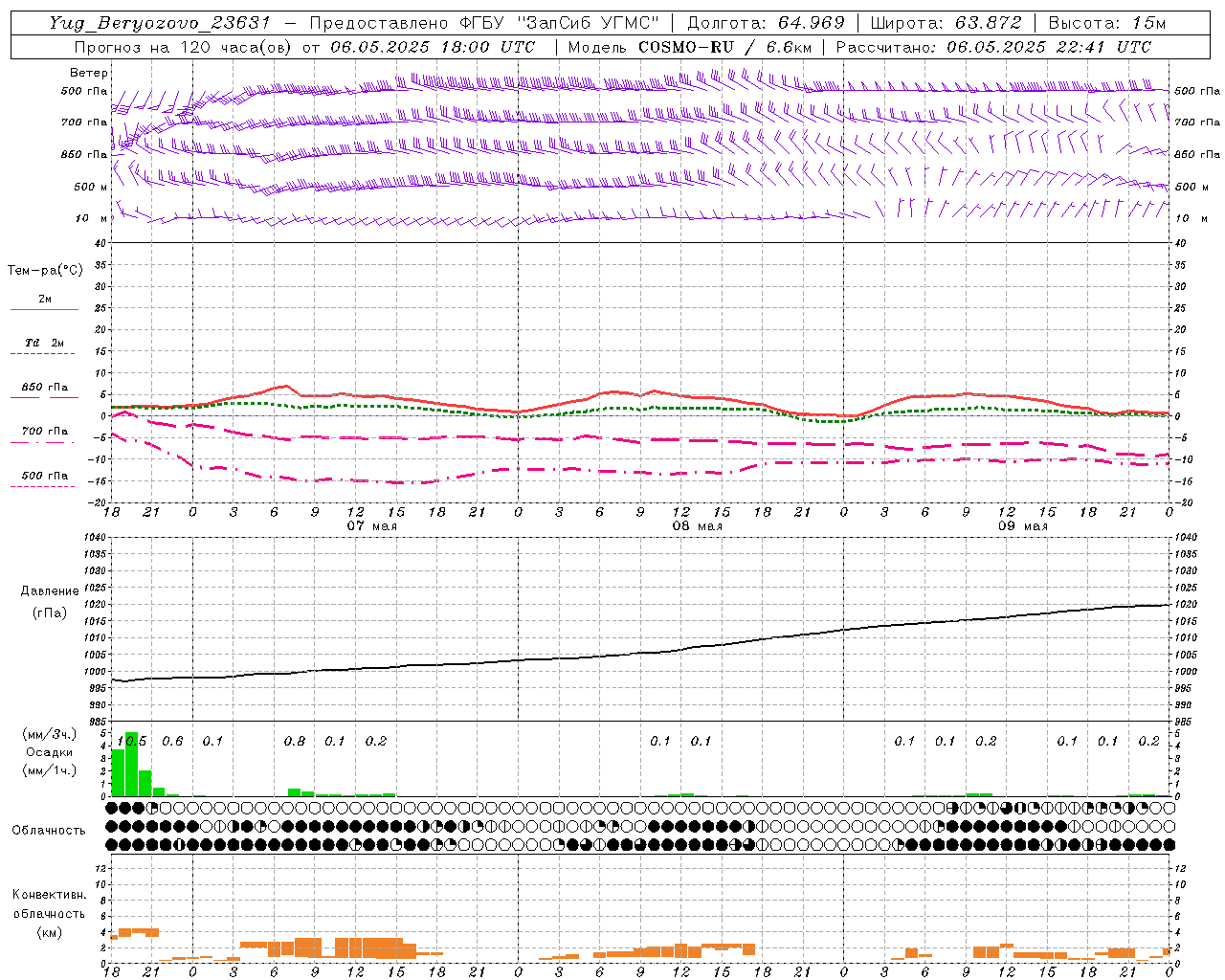
Task: Click the '10.5' precipitation amount value
Action: click(131, 742)
